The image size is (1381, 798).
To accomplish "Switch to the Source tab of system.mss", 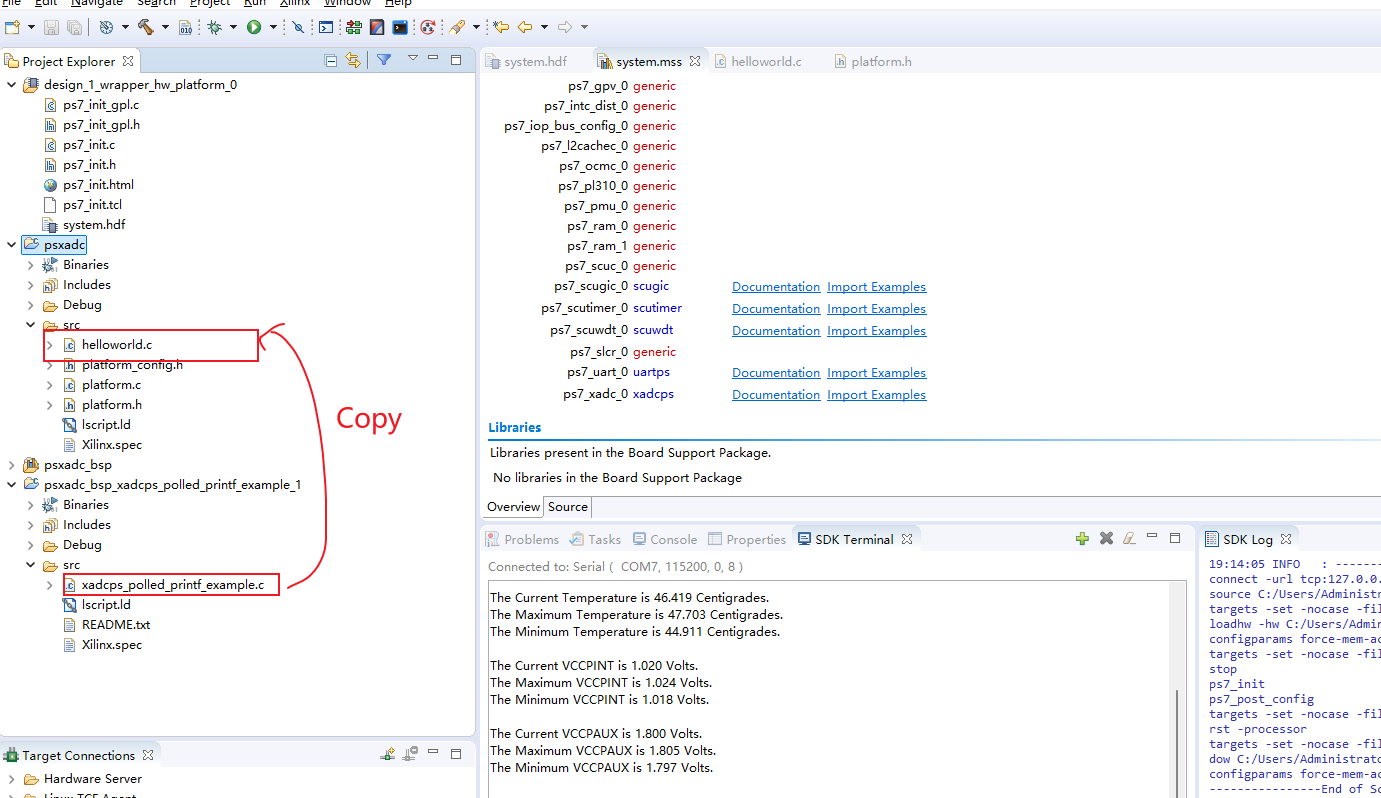I will tap(567, 507).
